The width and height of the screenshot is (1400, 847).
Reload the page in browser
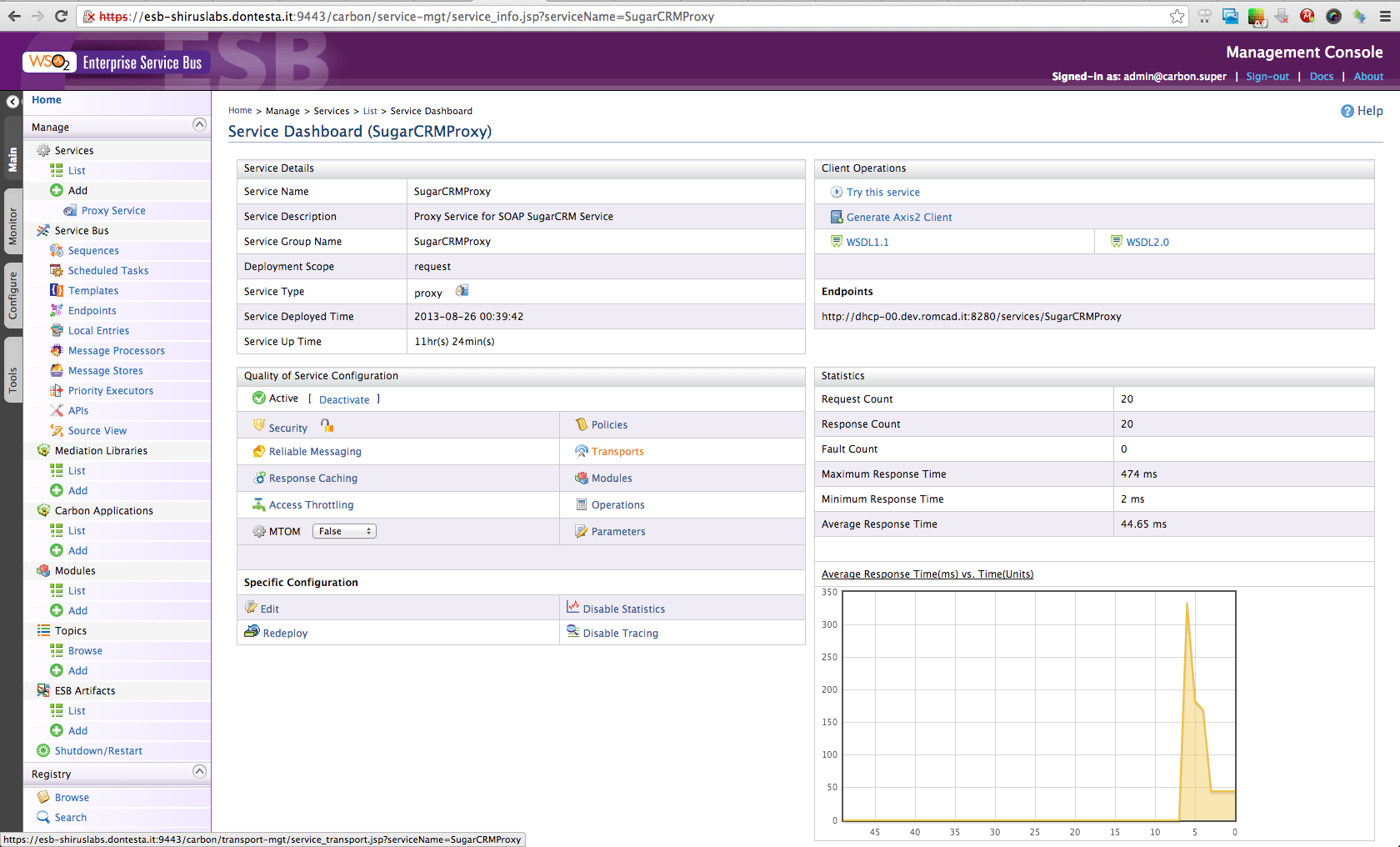(61, 16)
